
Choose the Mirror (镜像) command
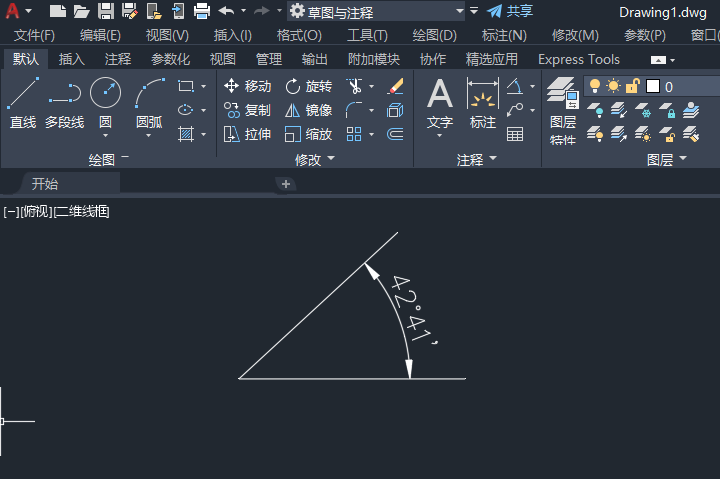(x=309, y=110)
